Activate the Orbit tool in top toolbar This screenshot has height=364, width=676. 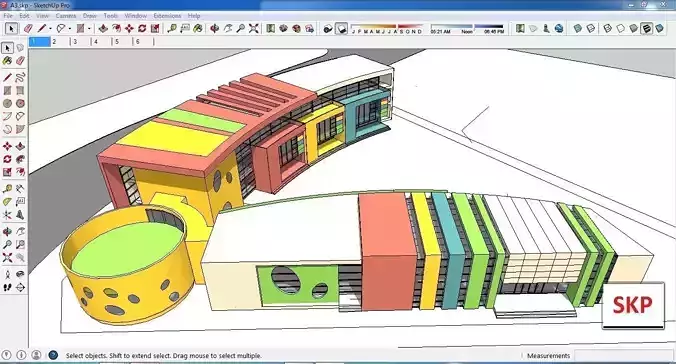(x=215, y=28)
